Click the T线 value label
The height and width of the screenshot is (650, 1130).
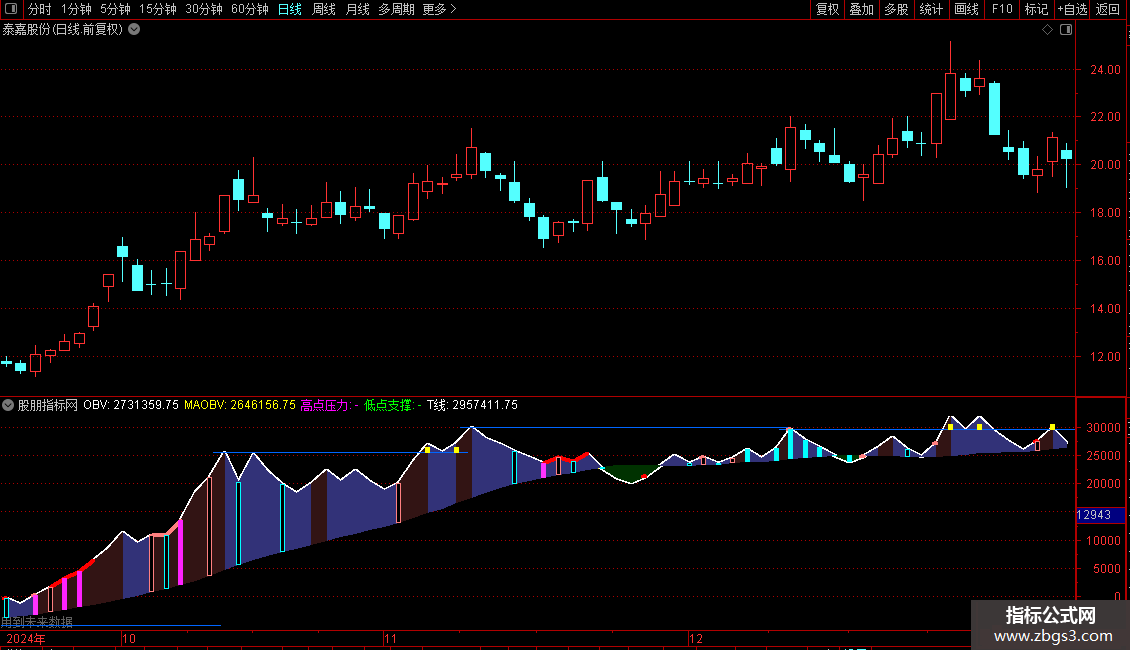tap(472, 405)
